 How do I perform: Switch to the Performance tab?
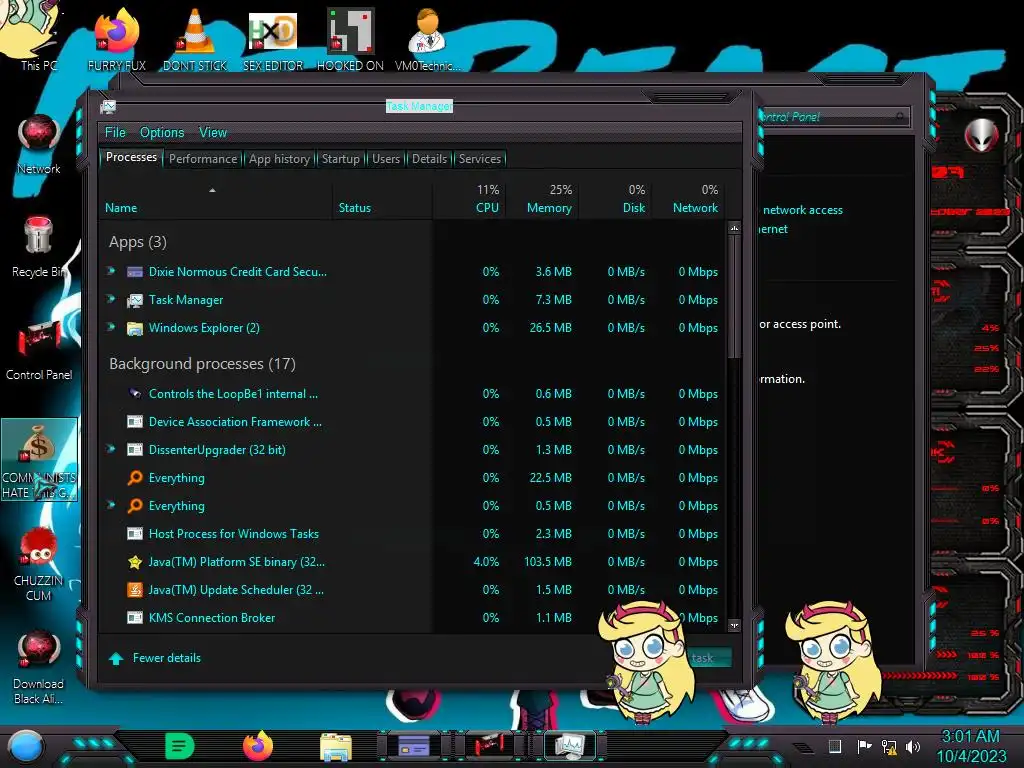point(203,159)
